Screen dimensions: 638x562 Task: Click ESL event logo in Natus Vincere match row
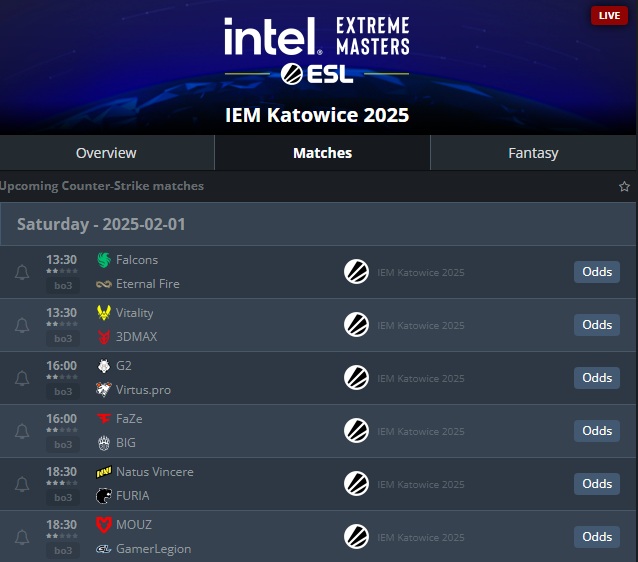(356, 483)
